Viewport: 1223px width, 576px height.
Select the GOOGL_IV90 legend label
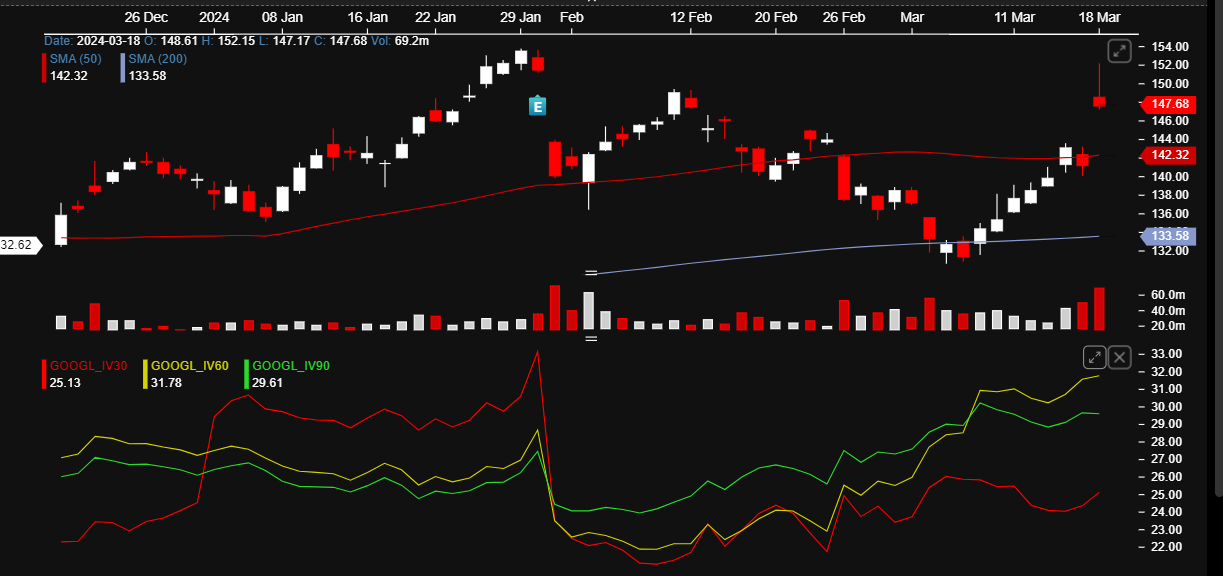click(x=291, y=366)
